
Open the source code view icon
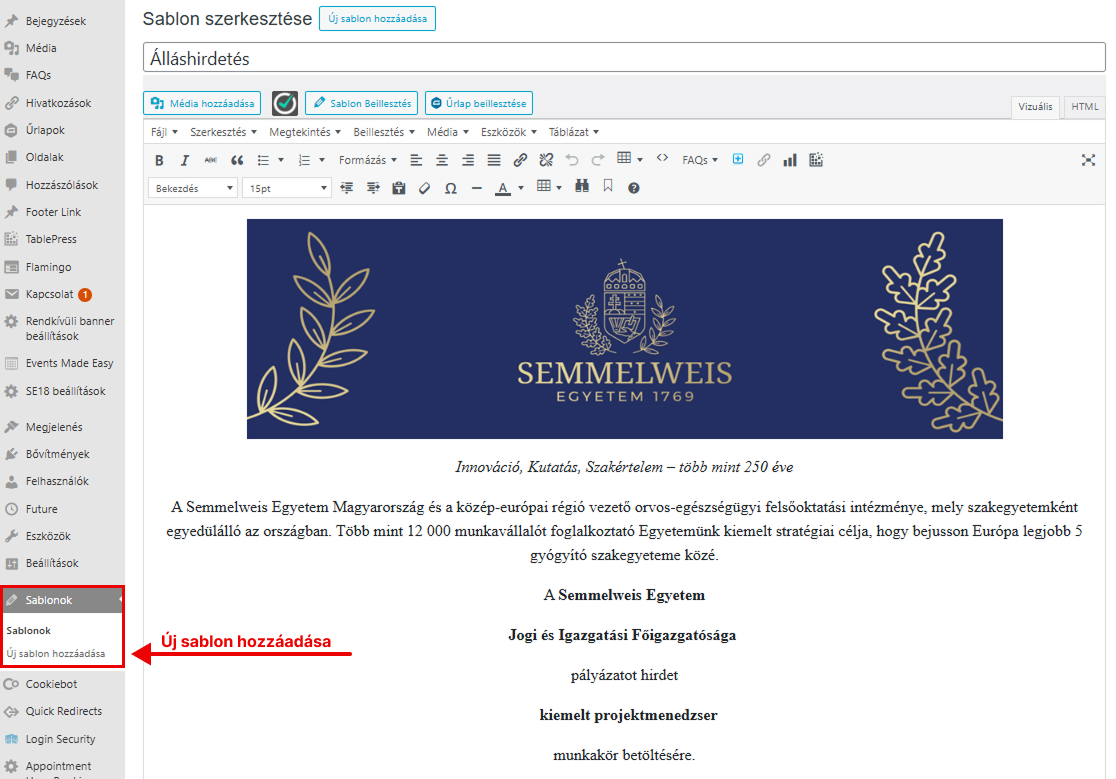(x=663, y=159)
